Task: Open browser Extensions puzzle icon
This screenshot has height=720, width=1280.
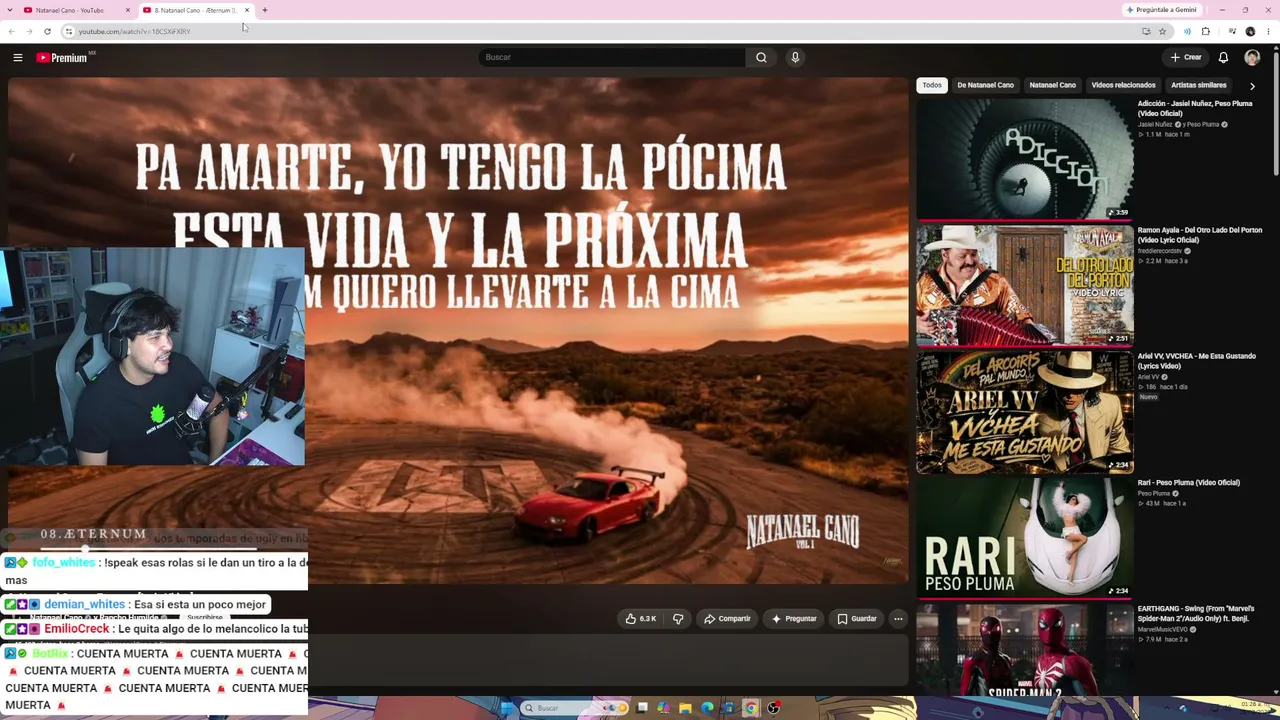Action: pyautogui.click(x=1206, y=31)
